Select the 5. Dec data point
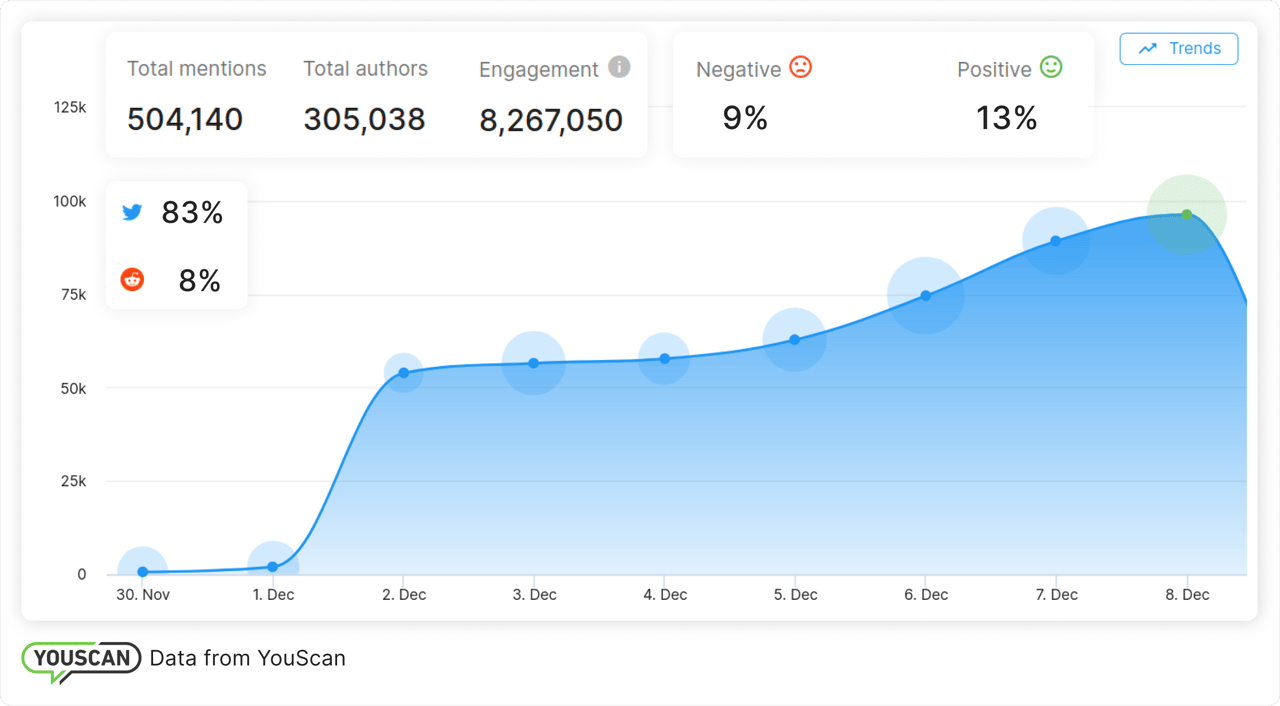1280x706 pixels. pos(794,340)
